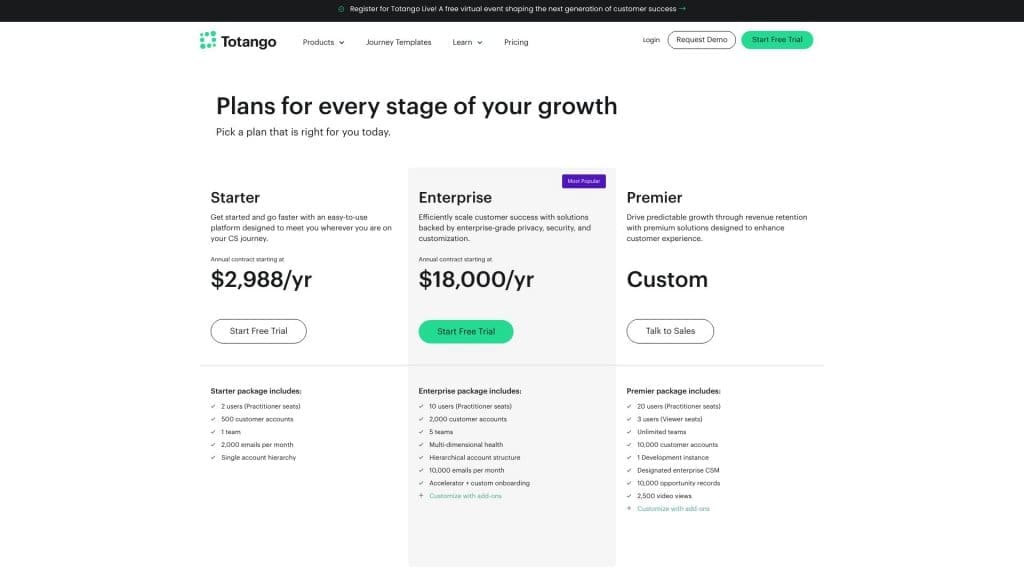Click the plus icon in Enterprise add-ons
1024x576 pixels.
[x=421, y=496]
